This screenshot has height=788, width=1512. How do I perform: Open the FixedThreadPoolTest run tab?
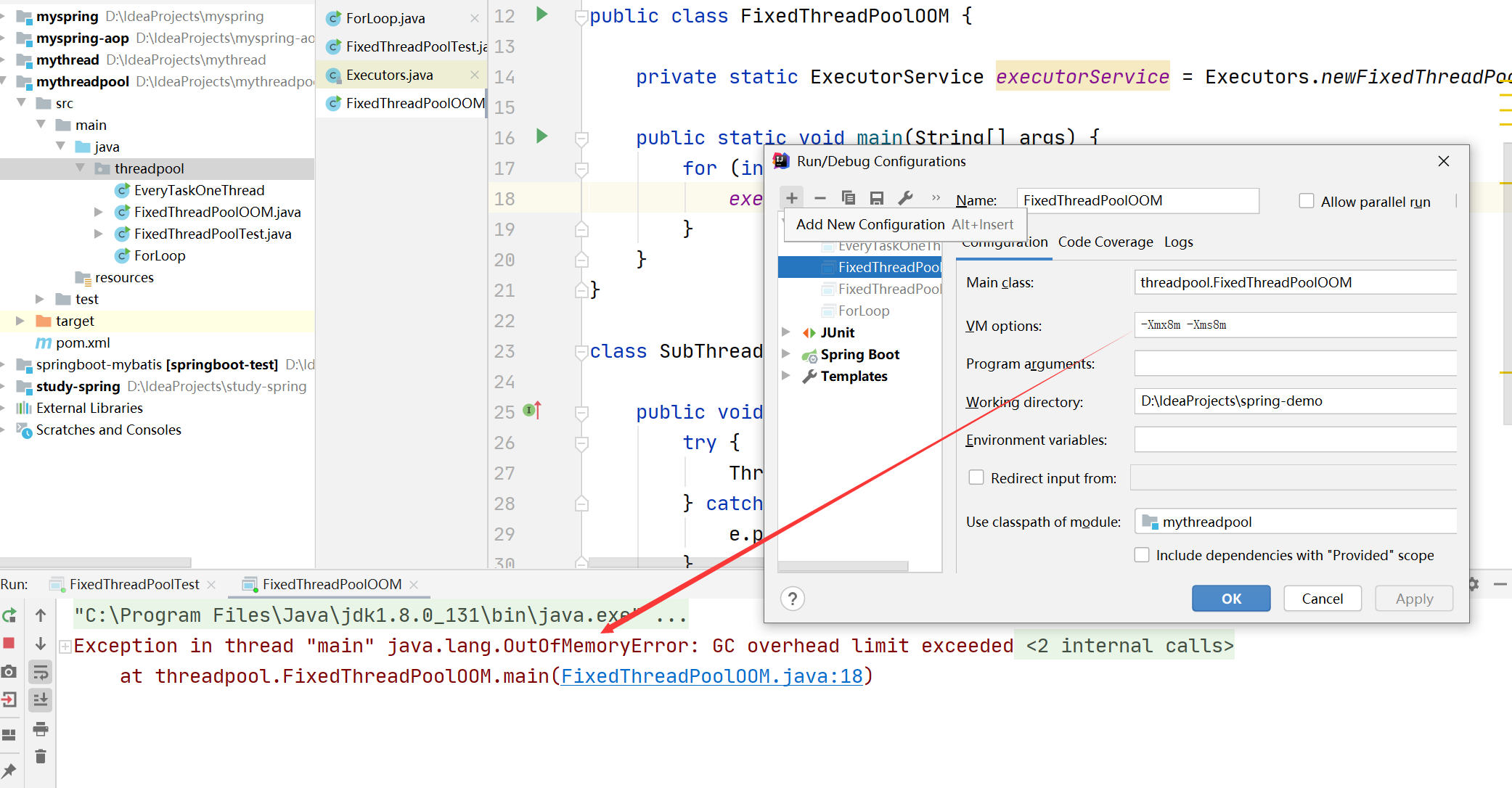tap(134, 584)
